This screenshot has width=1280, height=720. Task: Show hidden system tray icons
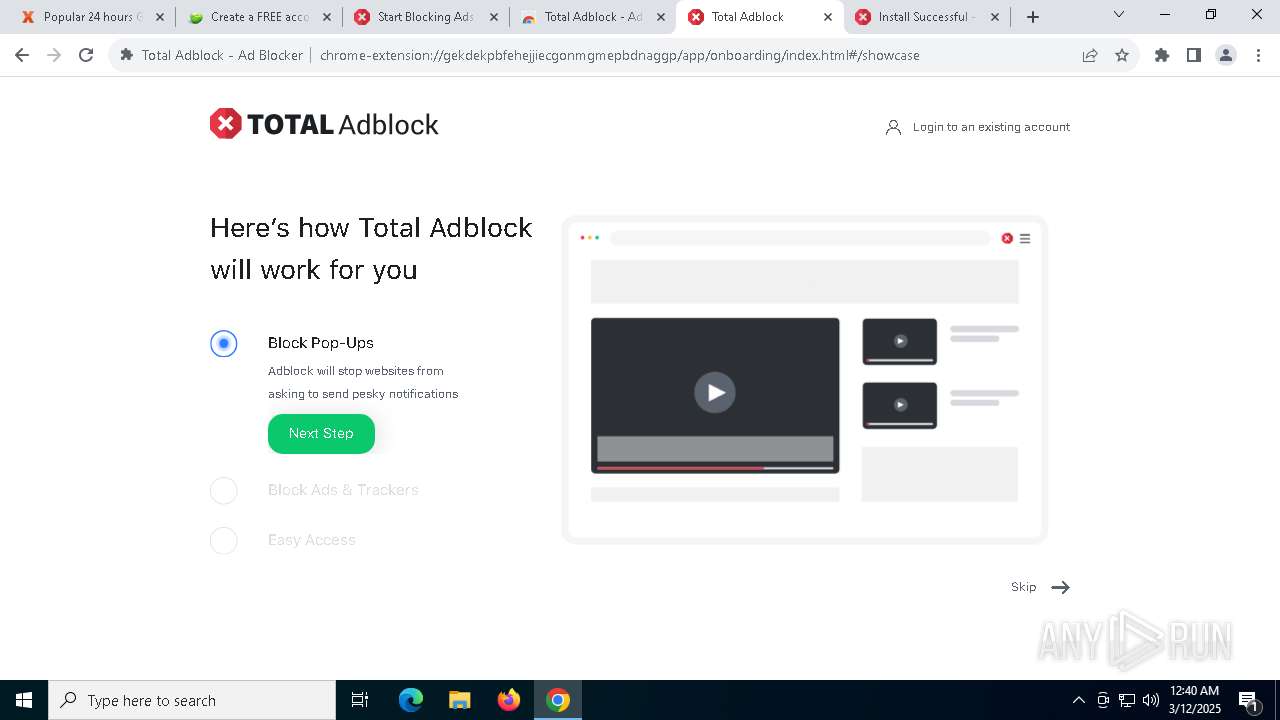(x=1078, y=700)
